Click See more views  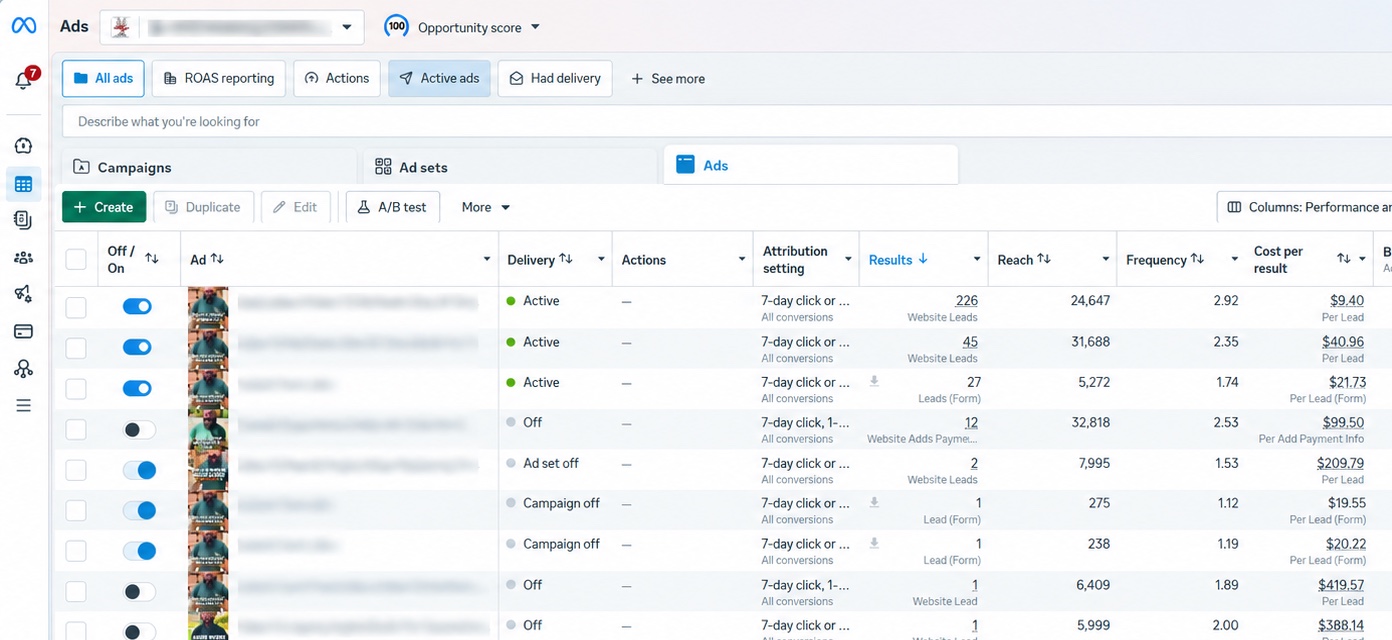coord(668,78)
